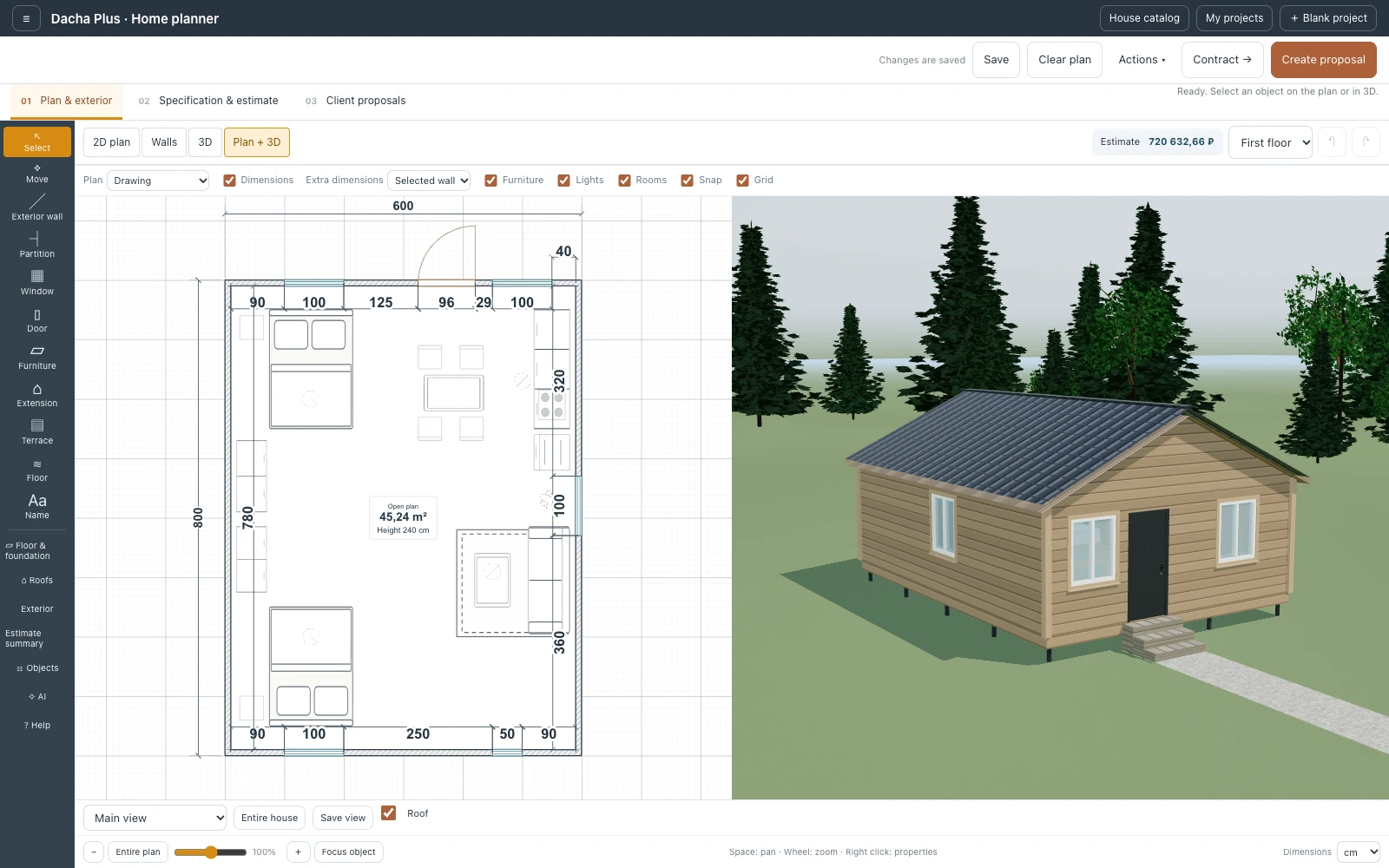The width and height of the screenshot is (1389, 868).
Task: Switch to 2D plan view
Action: (112, 142)
